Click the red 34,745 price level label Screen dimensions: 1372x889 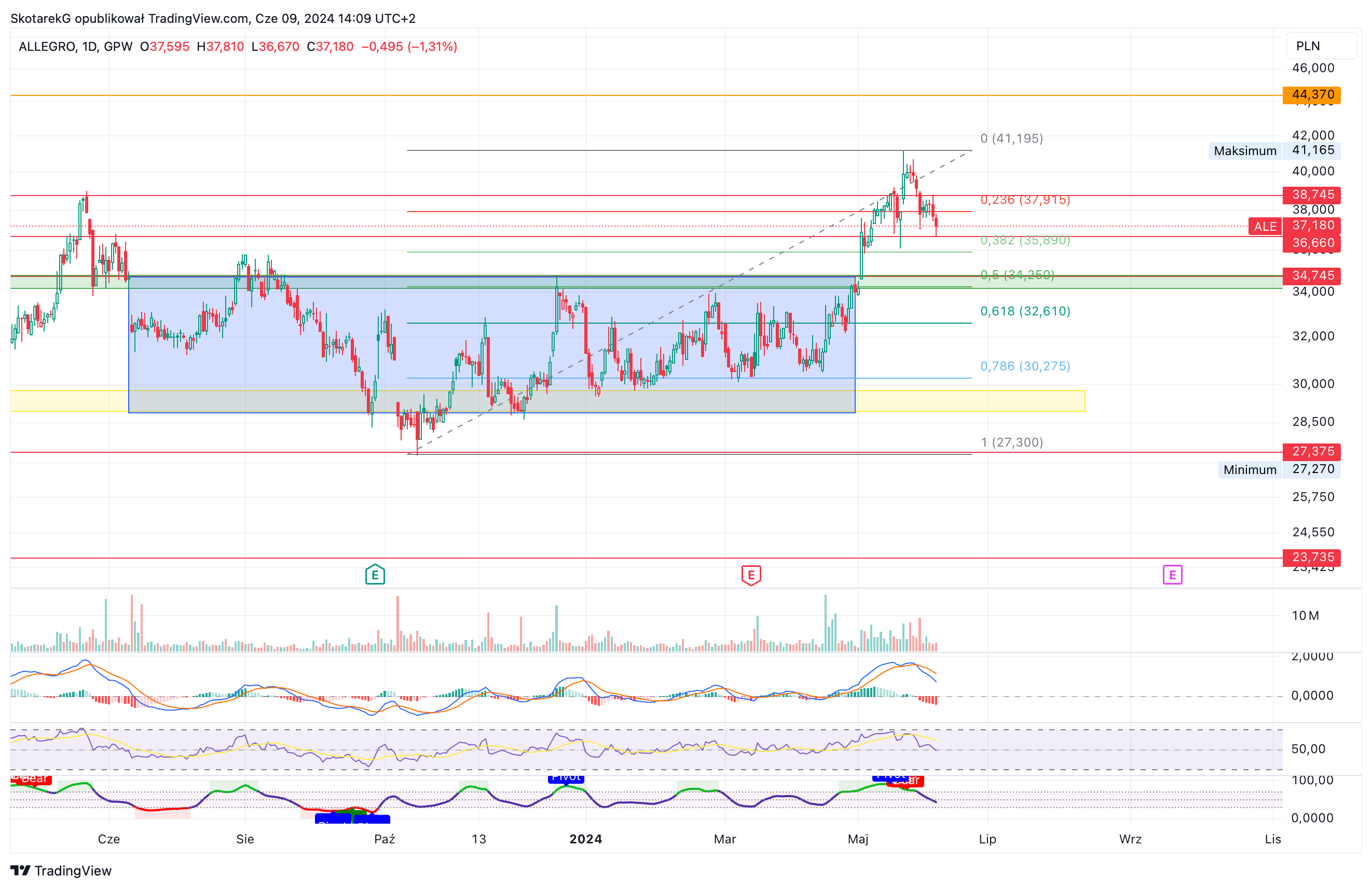tap(1311, 275)
